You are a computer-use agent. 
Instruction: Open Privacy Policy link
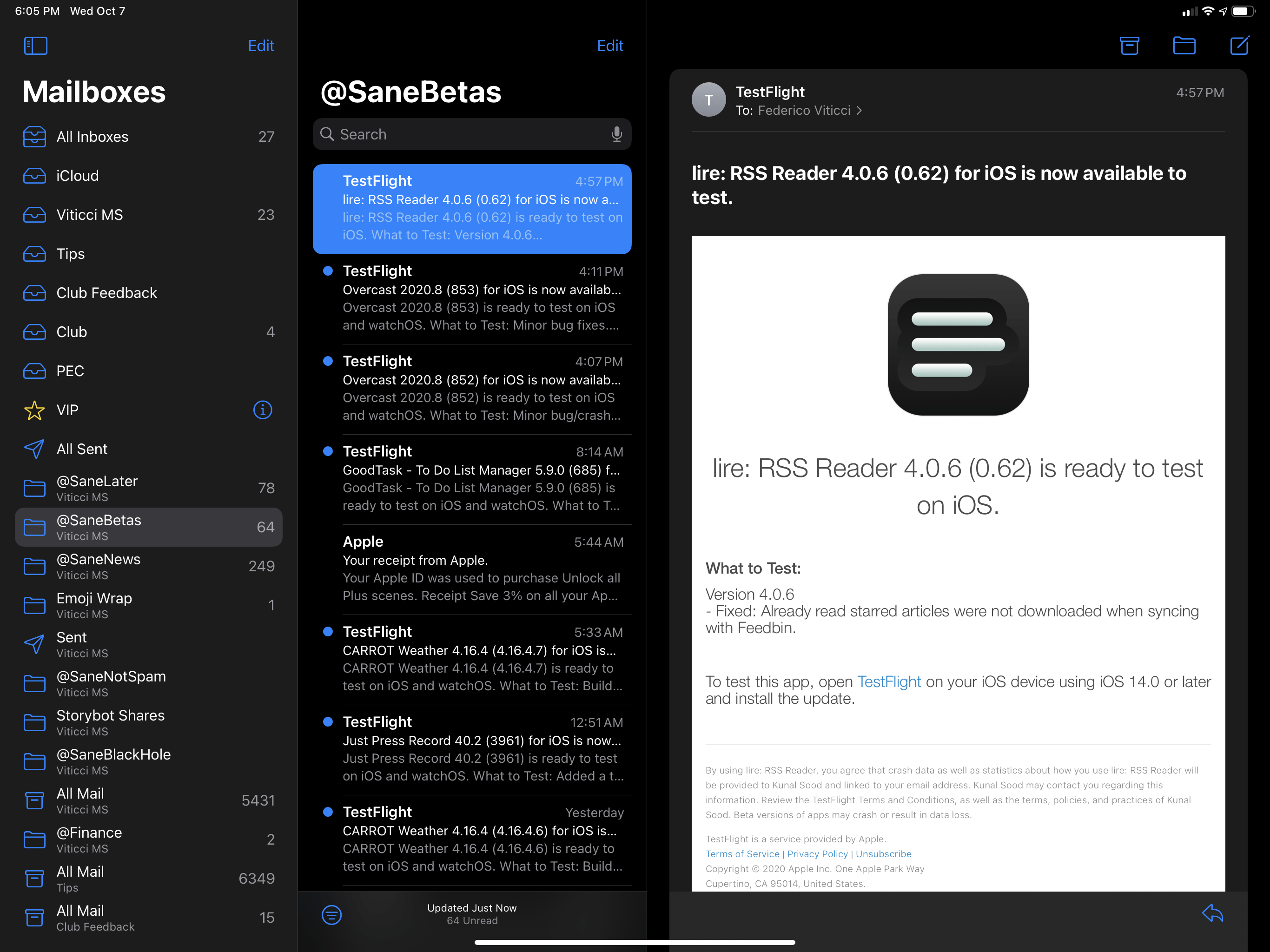[x=817, y=854]
